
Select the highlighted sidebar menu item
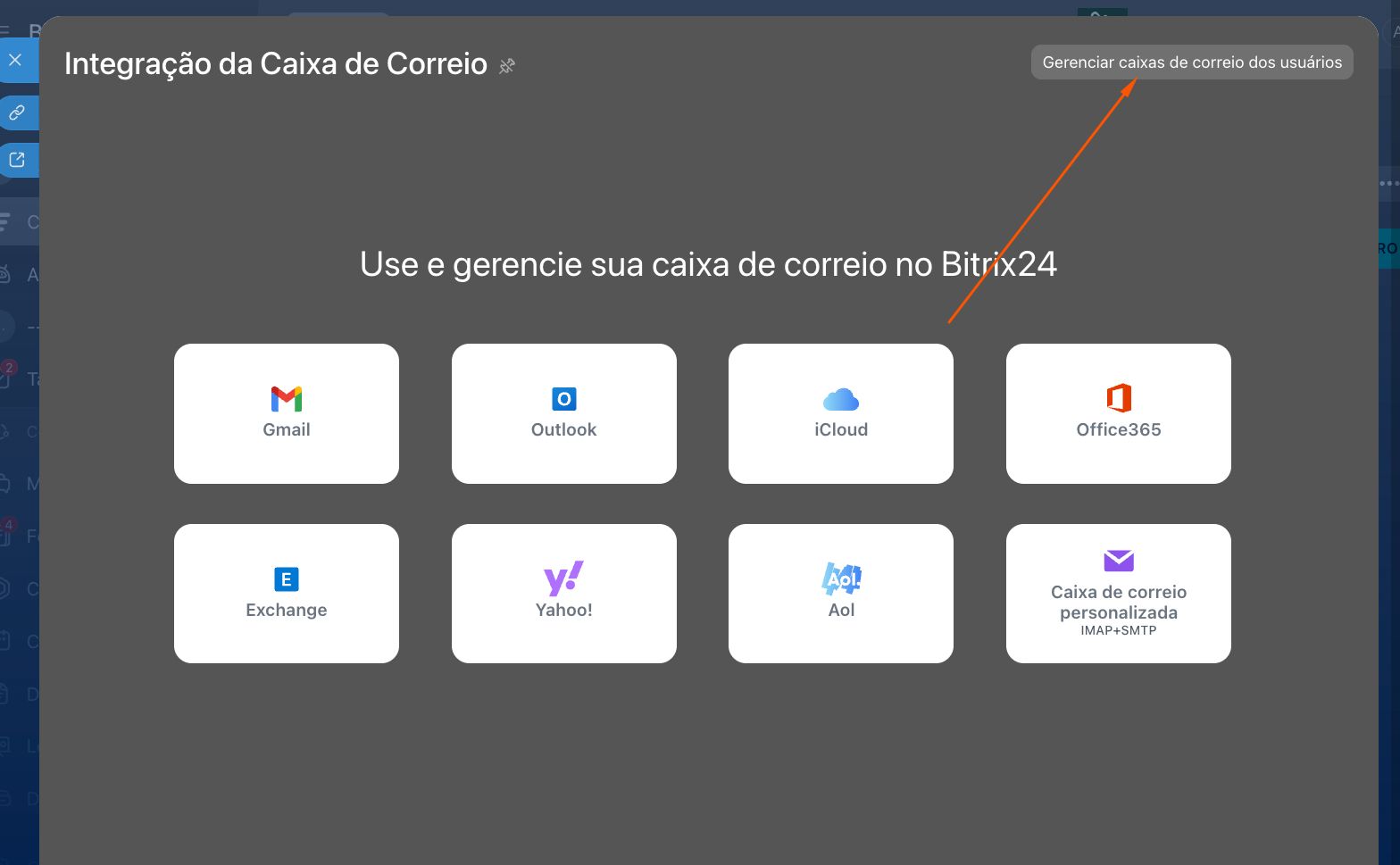(x=18, y=221)
